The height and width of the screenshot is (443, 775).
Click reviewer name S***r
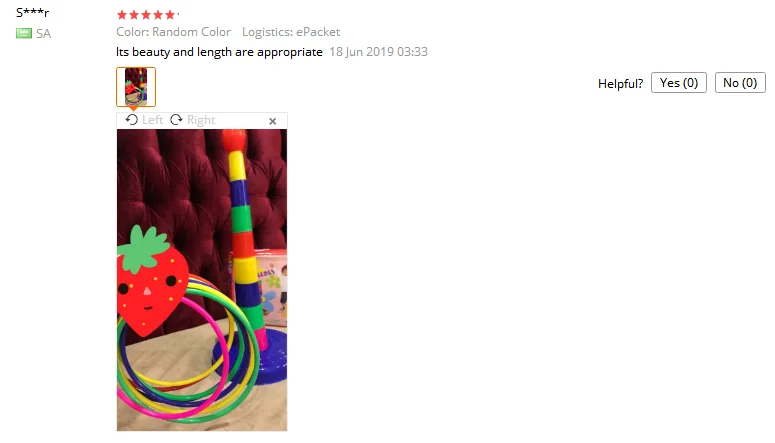tap(33, 12)
